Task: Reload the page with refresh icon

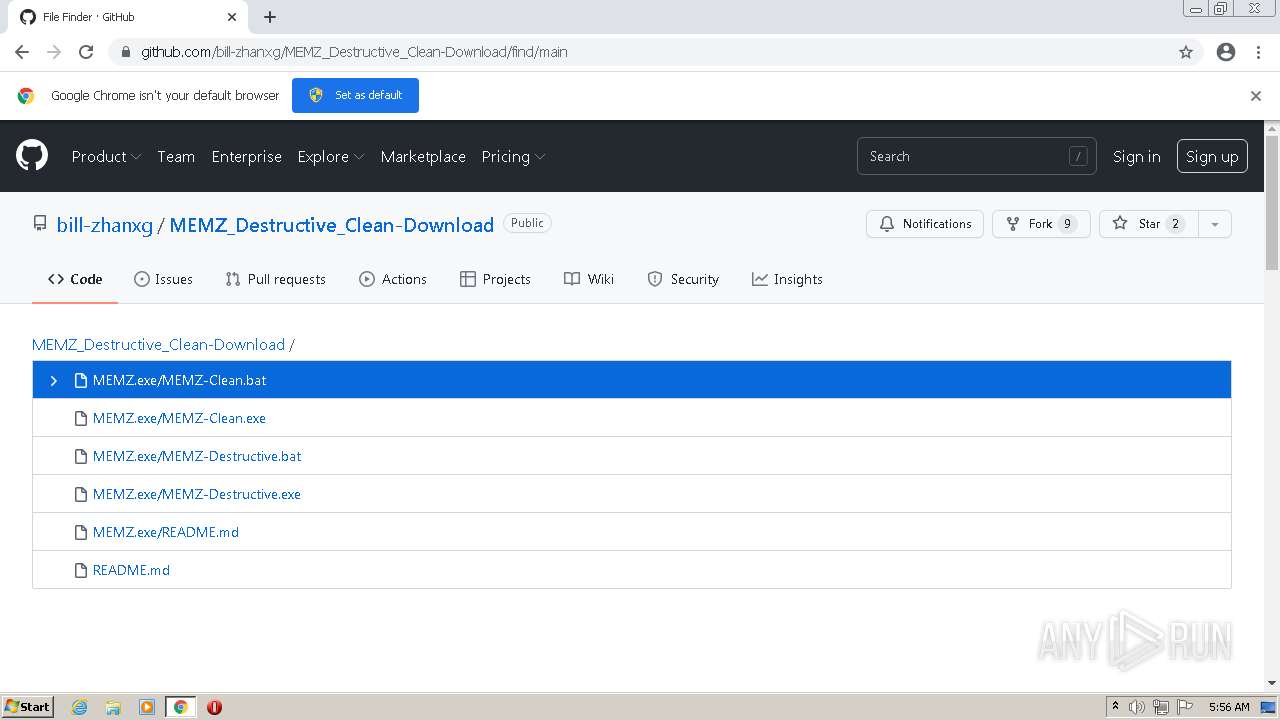Action: tap(86, 52)
